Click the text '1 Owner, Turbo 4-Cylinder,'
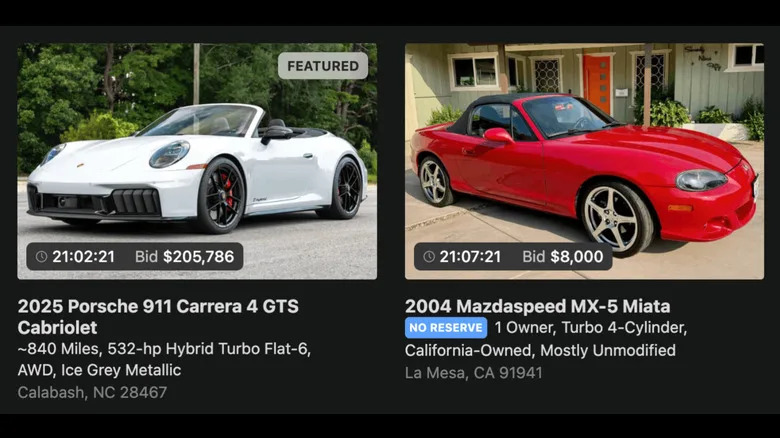Screen dimensions: 780x438 (591, 328)
